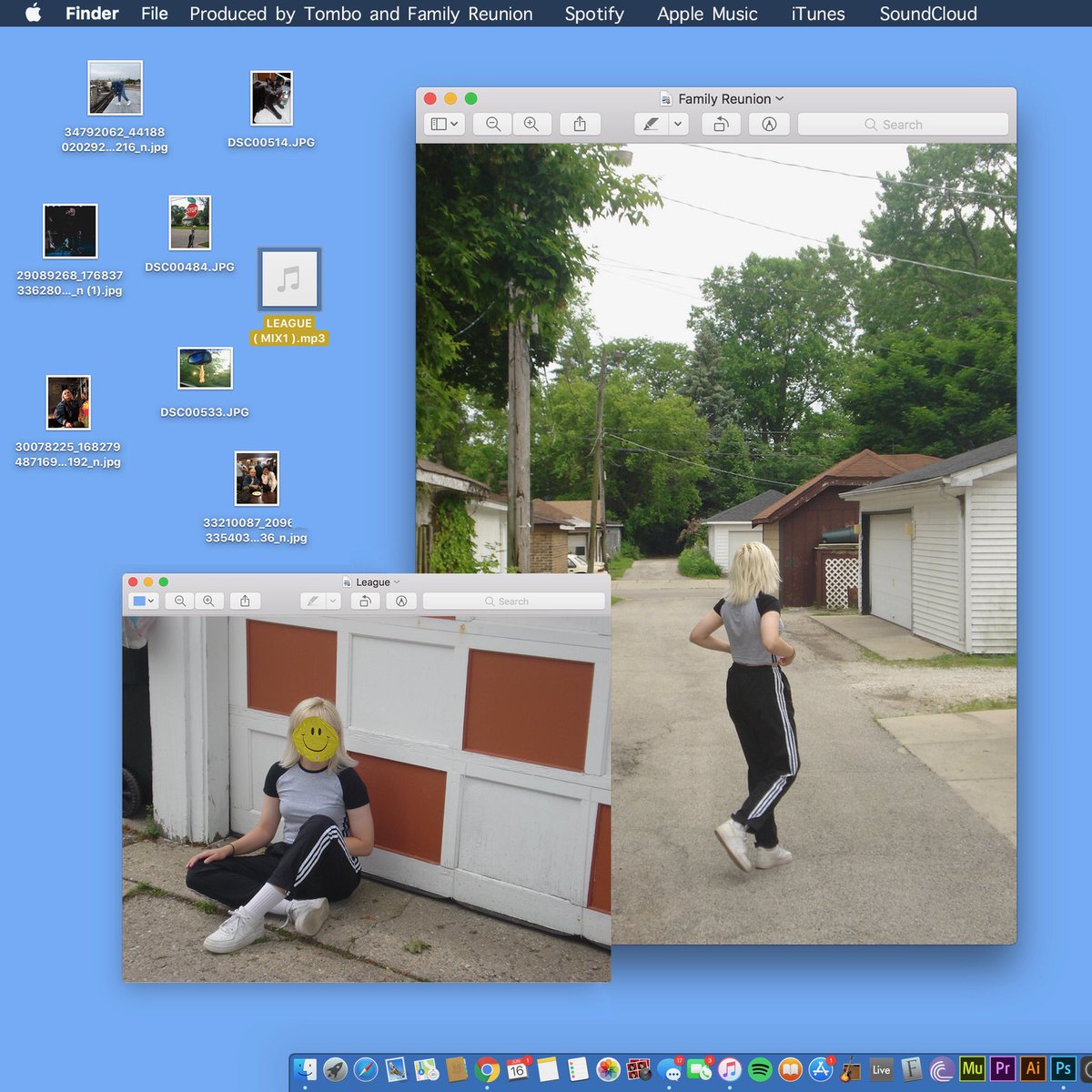This screenshot has height=1092, width=1092.
Task: Launch Adobe Premiere Pro from the dock
Action: coord(1003,1069)
